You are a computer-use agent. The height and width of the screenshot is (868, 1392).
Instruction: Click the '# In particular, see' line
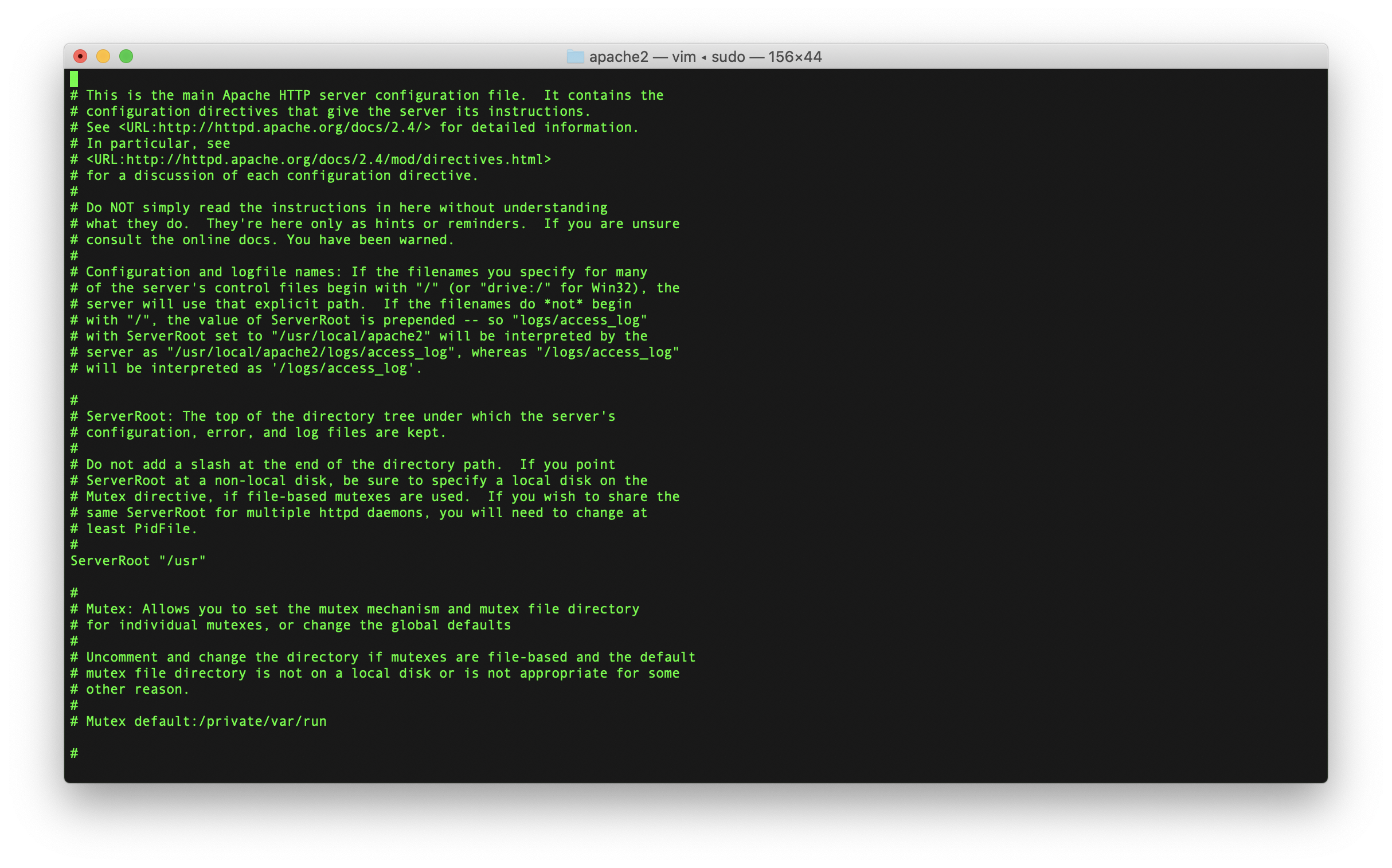point(150,143)
